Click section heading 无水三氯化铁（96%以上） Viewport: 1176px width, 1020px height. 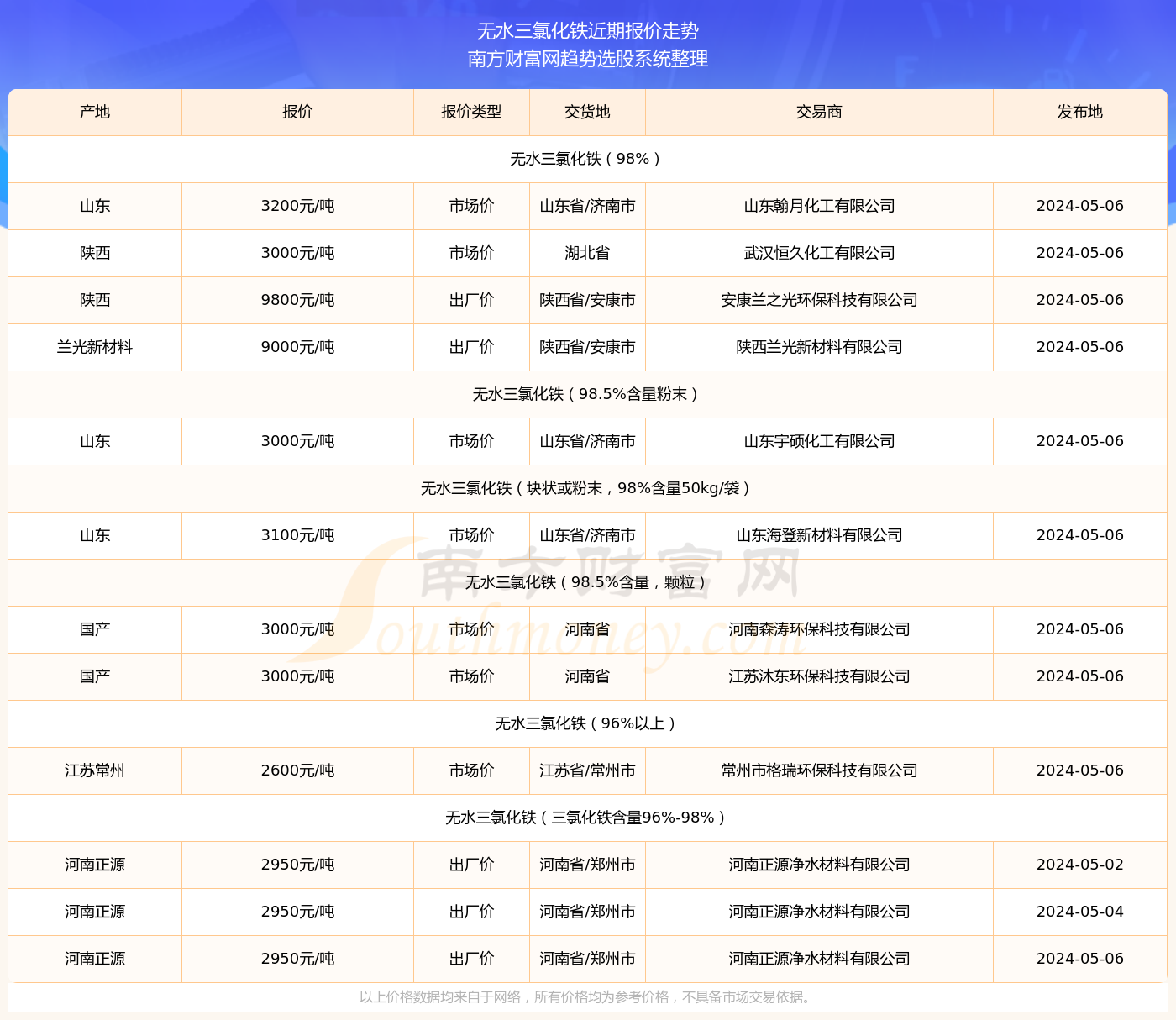click(x=587, y=723)
